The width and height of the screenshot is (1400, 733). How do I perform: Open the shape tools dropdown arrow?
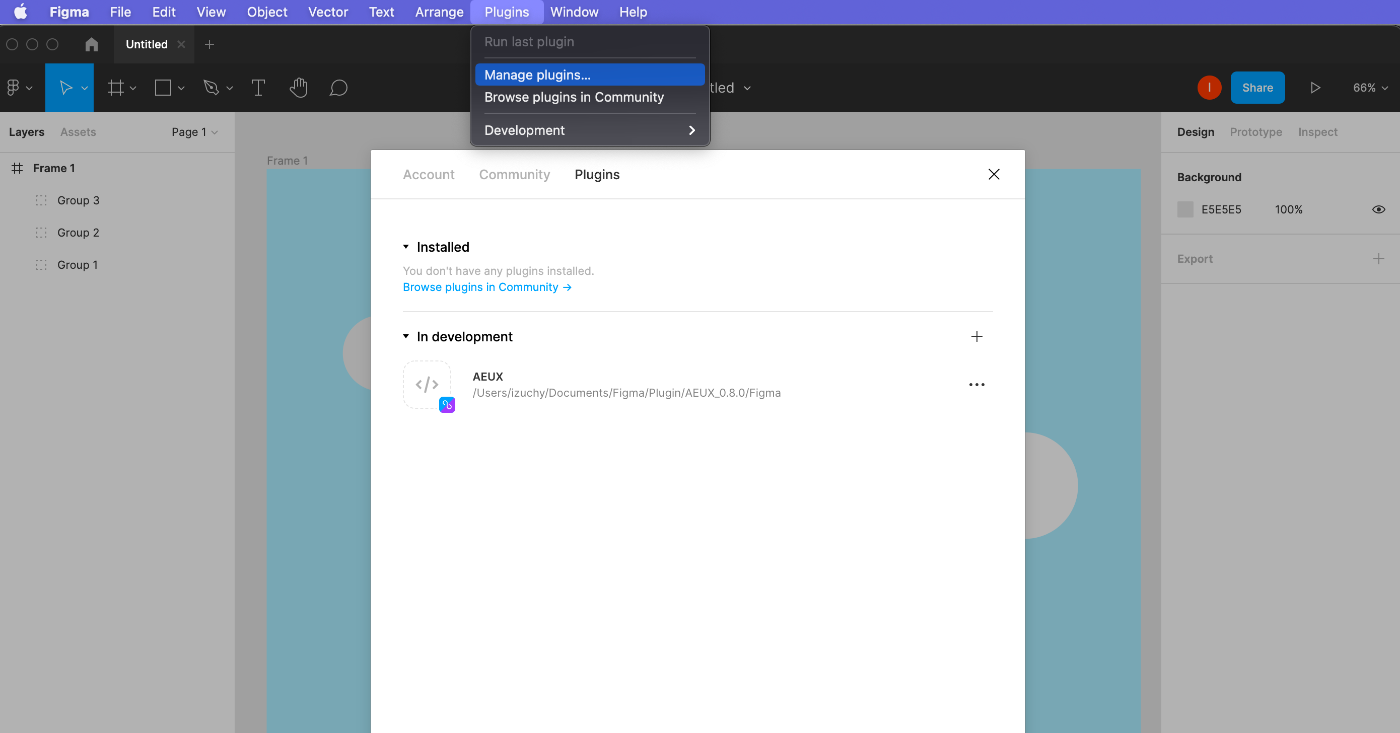181,88
